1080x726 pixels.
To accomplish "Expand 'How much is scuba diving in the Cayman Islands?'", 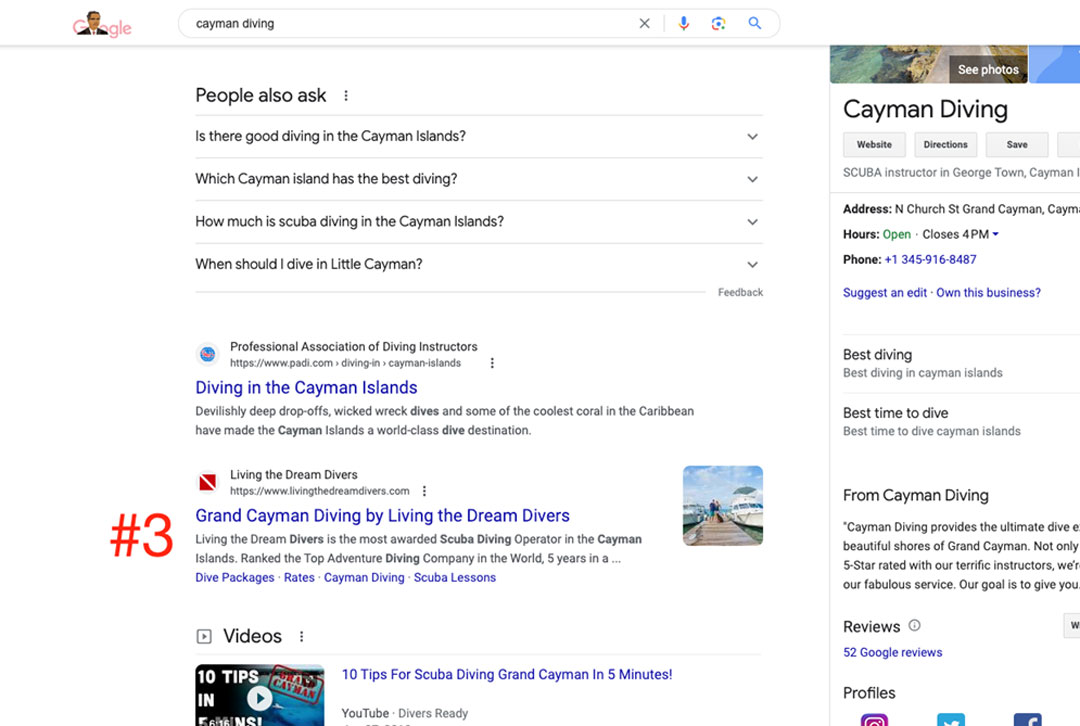I will tap(479, 222).
